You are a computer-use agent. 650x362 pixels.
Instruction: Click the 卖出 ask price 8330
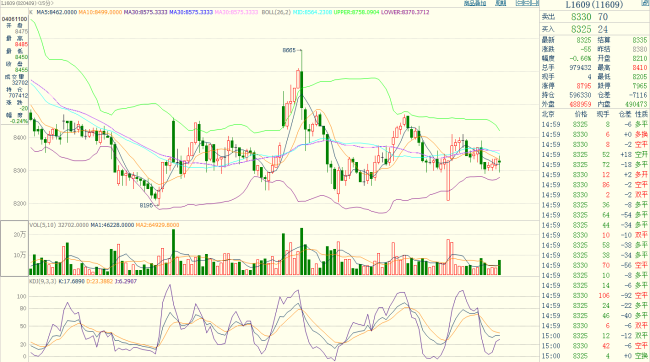[x=581, y=17]
